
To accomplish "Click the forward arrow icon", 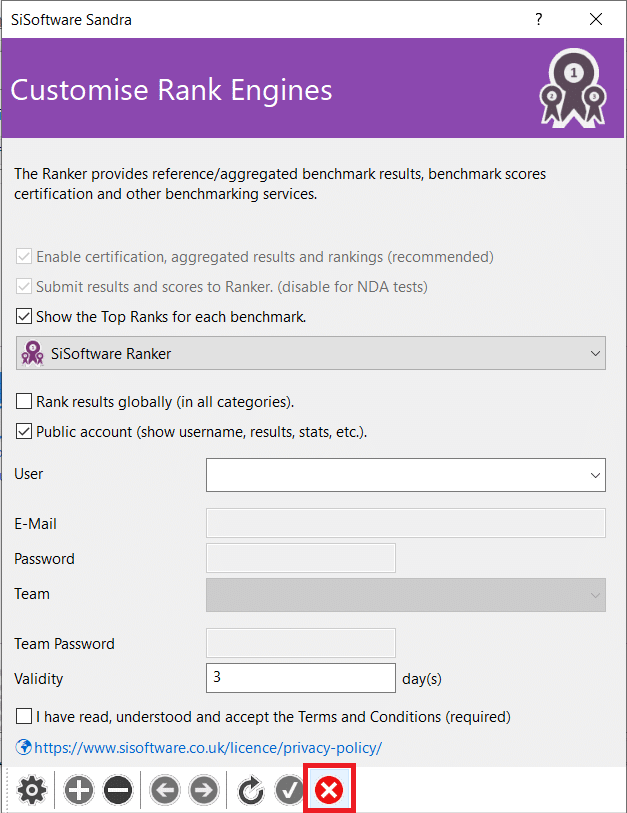I will [x=203, y=791].
